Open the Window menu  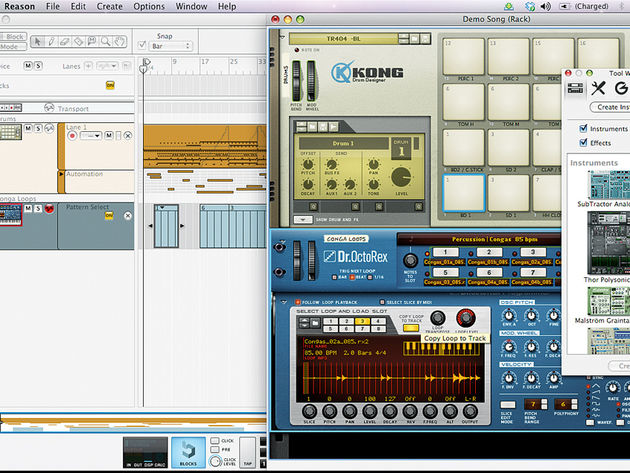[x=191, y=6]
